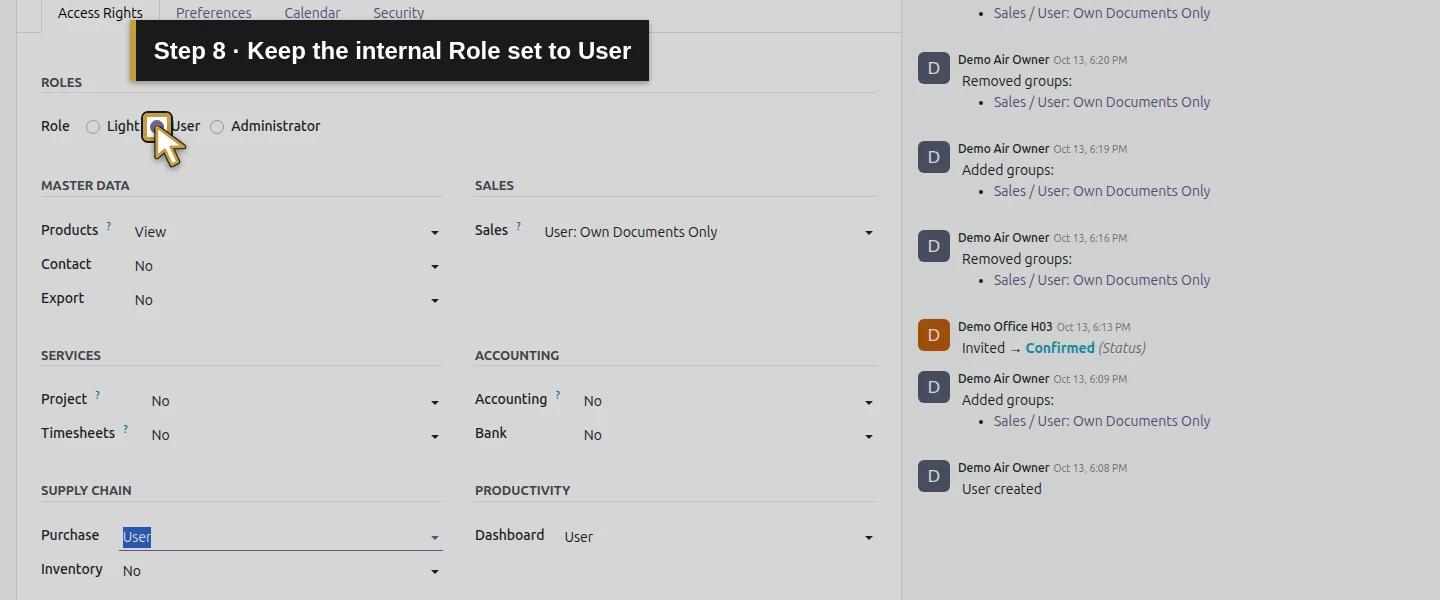Open Sales group link in 6:16 PM message

pos(1102,280)
